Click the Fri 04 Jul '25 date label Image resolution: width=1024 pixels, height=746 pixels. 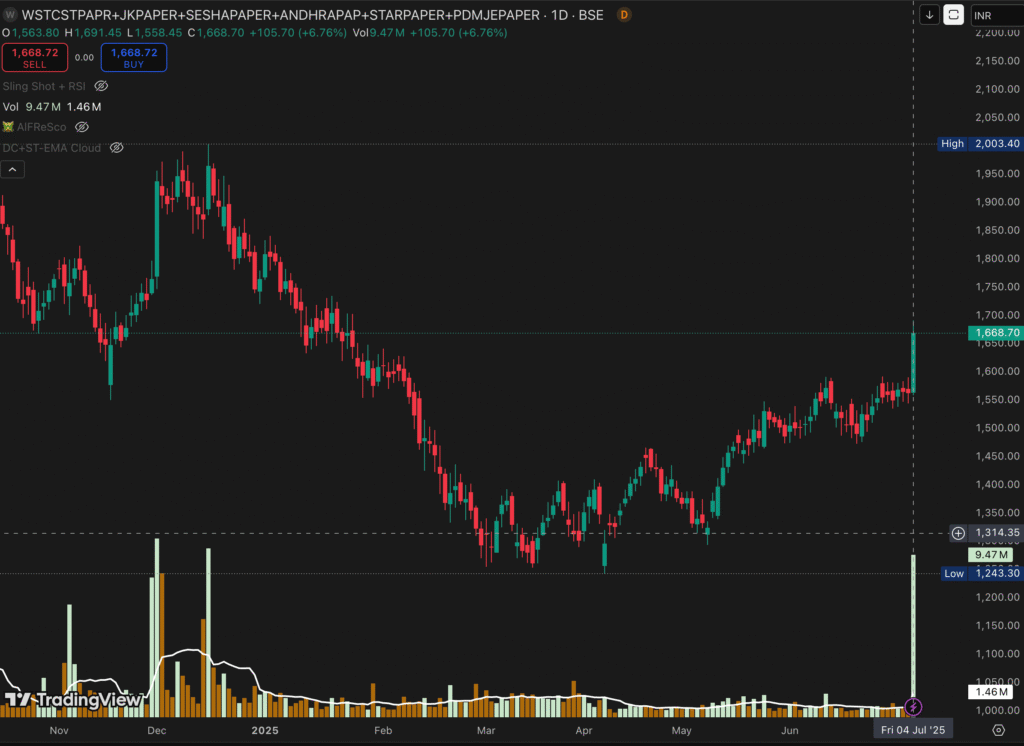[912, 730]
